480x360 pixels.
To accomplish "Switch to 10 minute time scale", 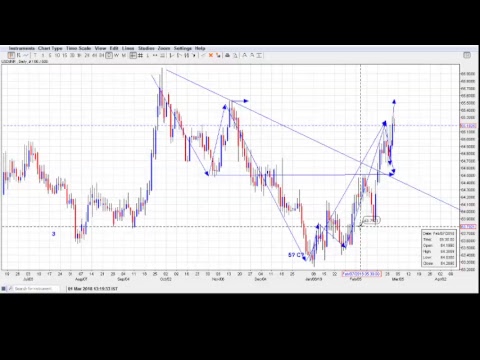I will 57,55.
